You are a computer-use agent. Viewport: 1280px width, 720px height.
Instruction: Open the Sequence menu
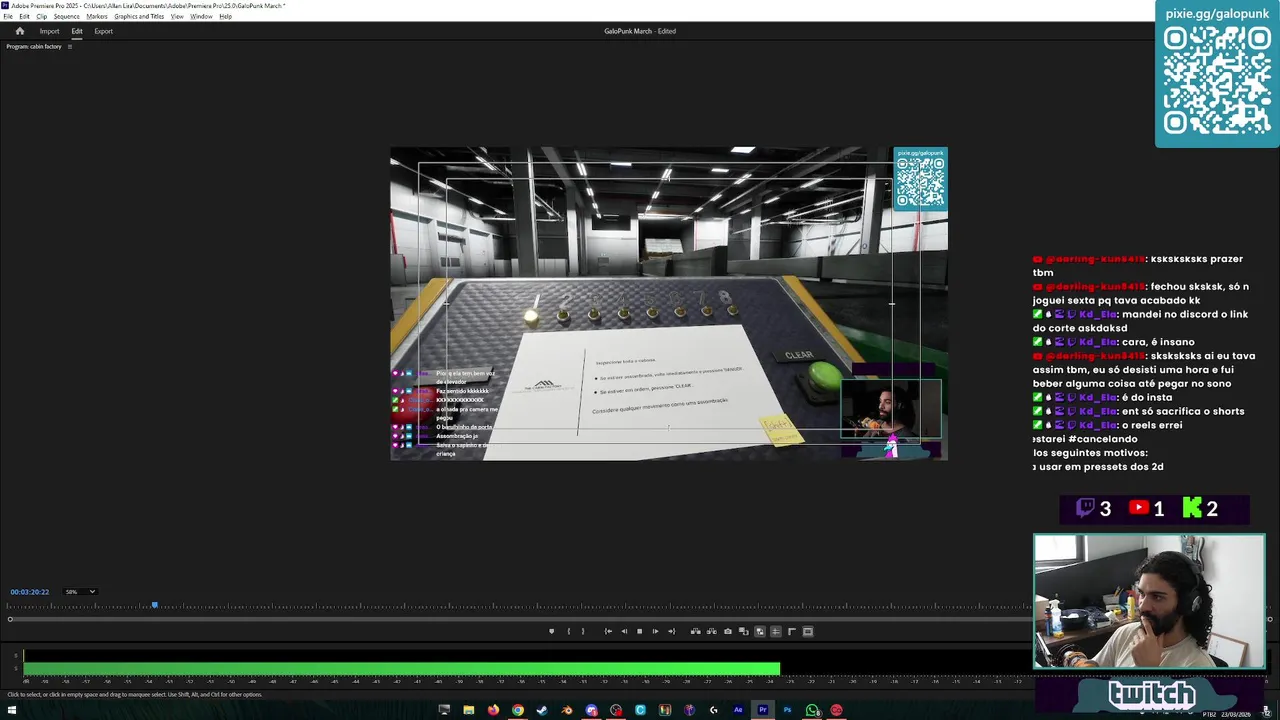[x=67, y=17]
